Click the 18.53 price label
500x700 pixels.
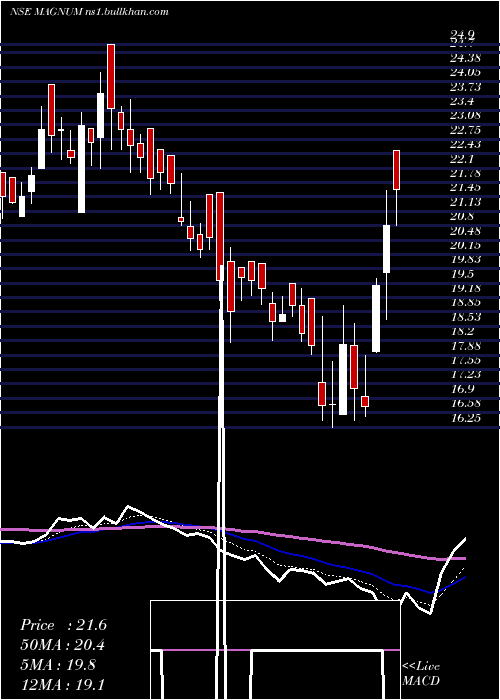tap(465, 317)
